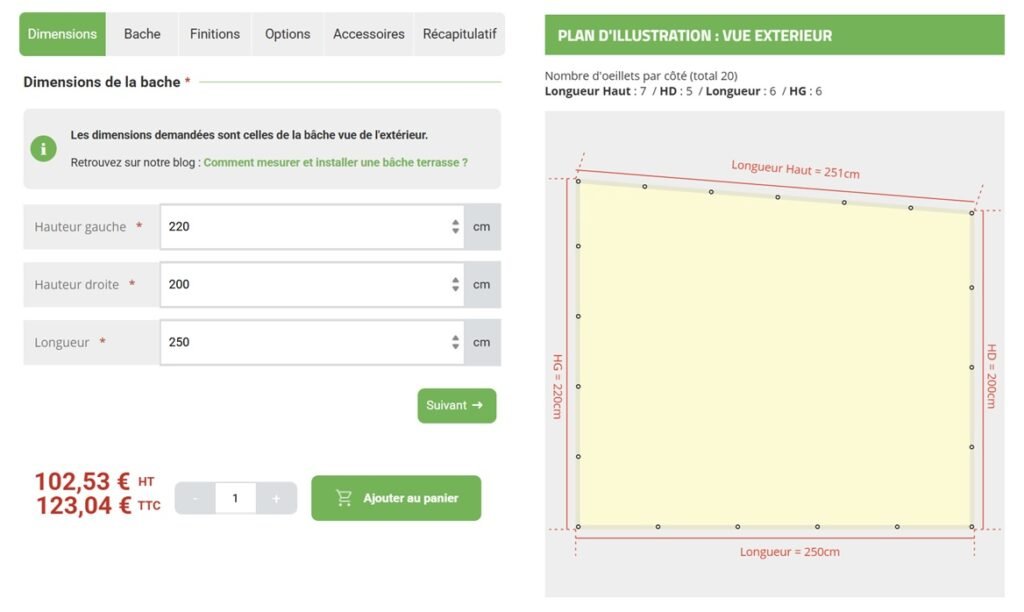
Task: Open the Récapitulatif tab
Action: (460, 34)
